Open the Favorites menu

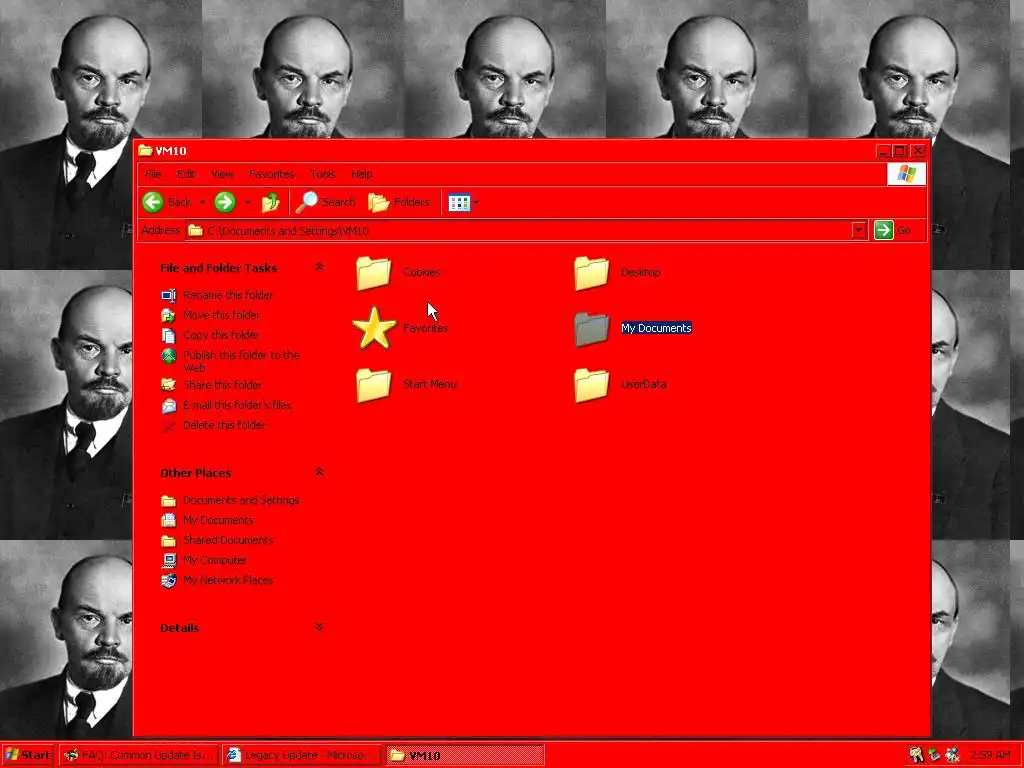tap(272, 174)
